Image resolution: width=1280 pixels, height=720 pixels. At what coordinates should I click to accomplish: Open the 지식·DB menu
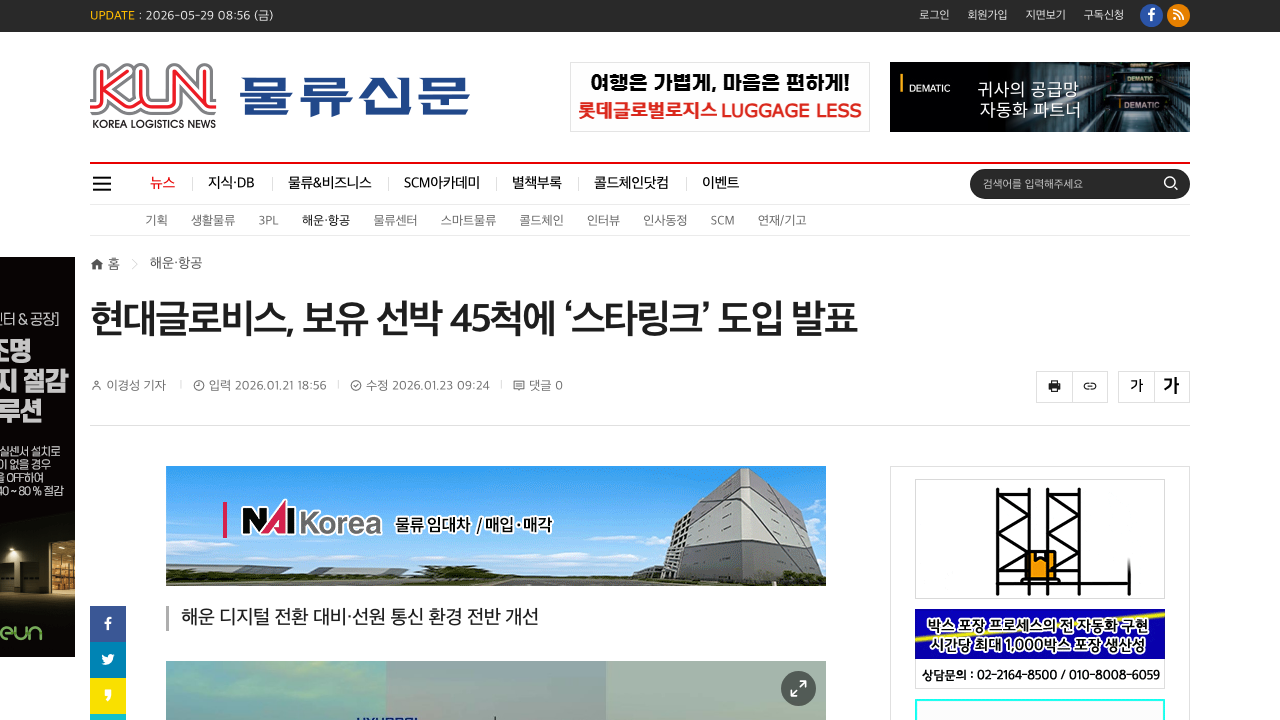tap(231, 183)
